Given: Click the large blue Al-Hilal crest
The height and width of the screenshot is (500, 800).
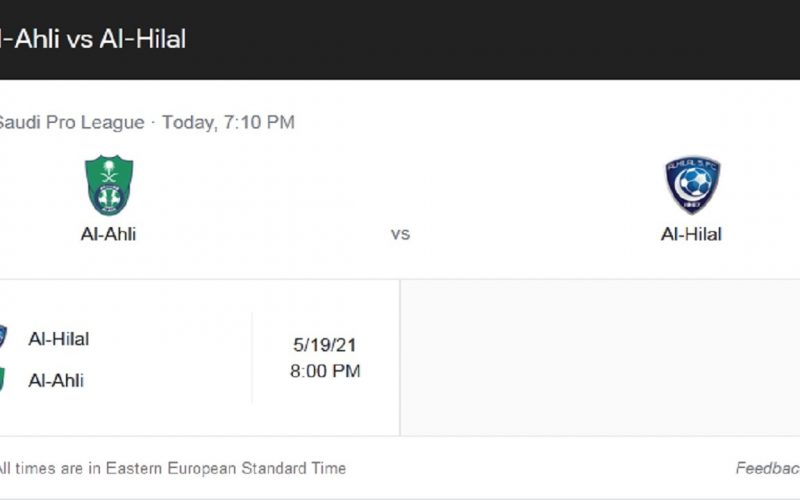Looking at the screenshot, I should point(692,185).
